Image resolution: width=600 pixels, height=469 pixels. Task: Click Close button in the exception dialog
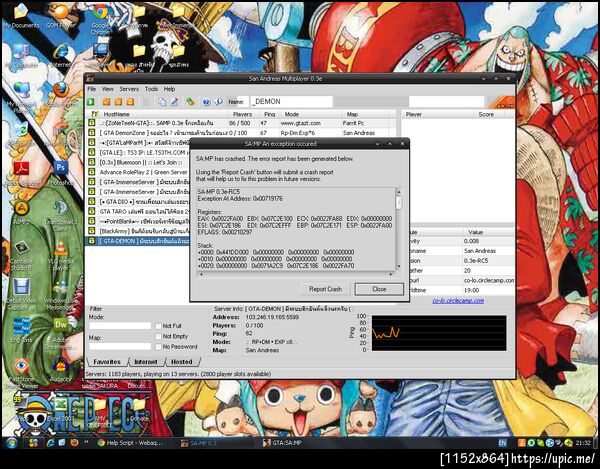(x=379, y=289)
